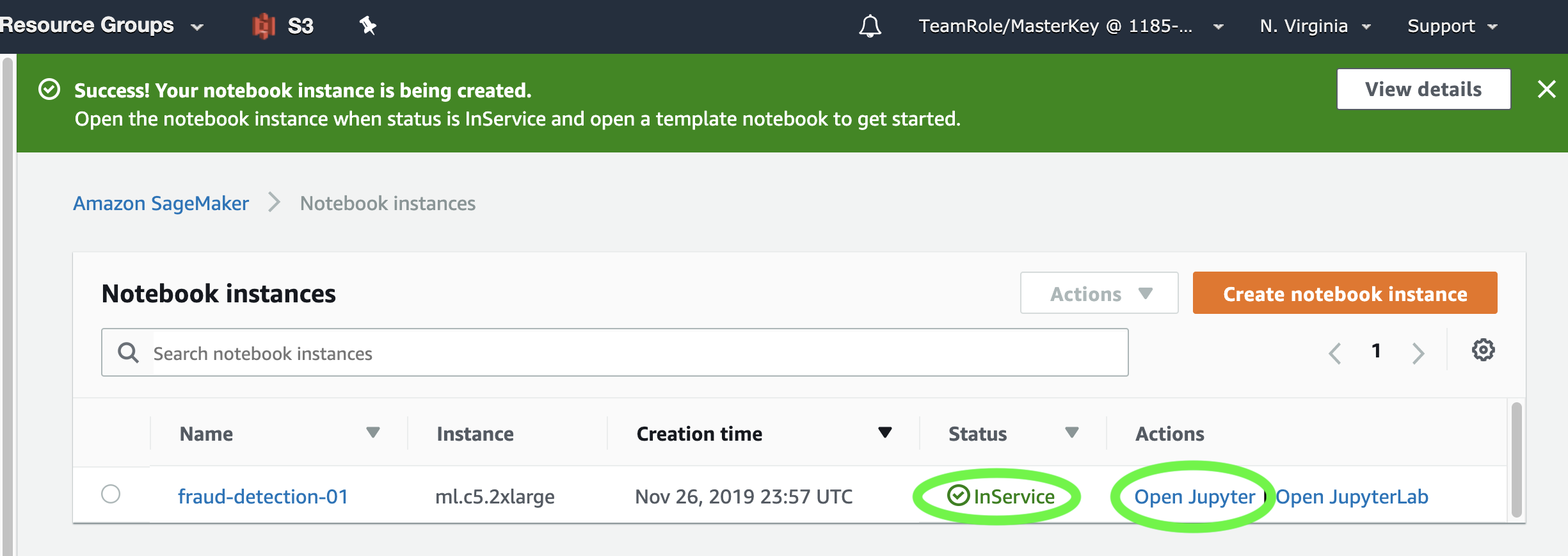Click the Search notebook instances field
1568x556 pixels.
coord(614,352)
